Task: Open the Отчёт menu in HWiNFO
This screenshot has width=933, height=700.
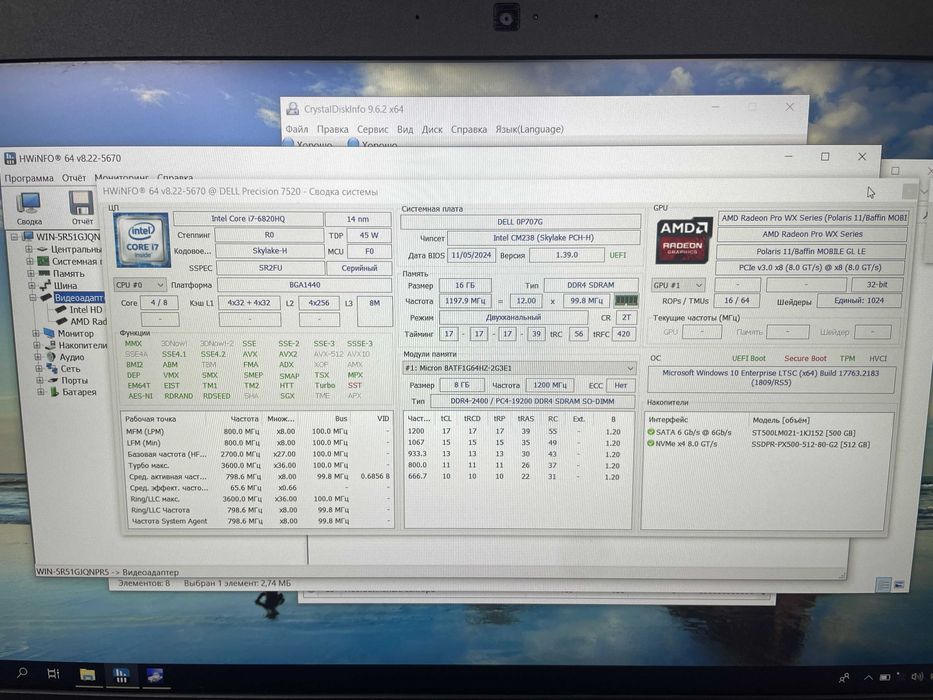Action: pyautogui.click(x=74, y=178)
